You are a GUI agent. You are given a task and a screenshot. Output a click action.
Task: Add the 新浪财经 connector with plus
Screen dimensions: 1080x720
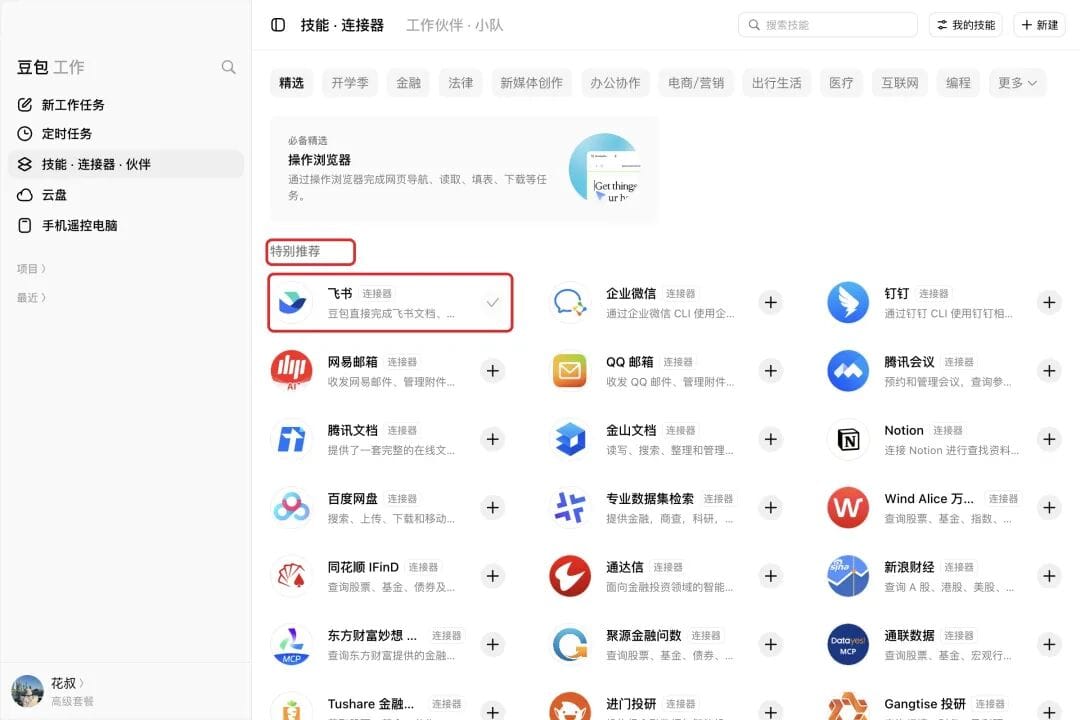pos(1049,575)
